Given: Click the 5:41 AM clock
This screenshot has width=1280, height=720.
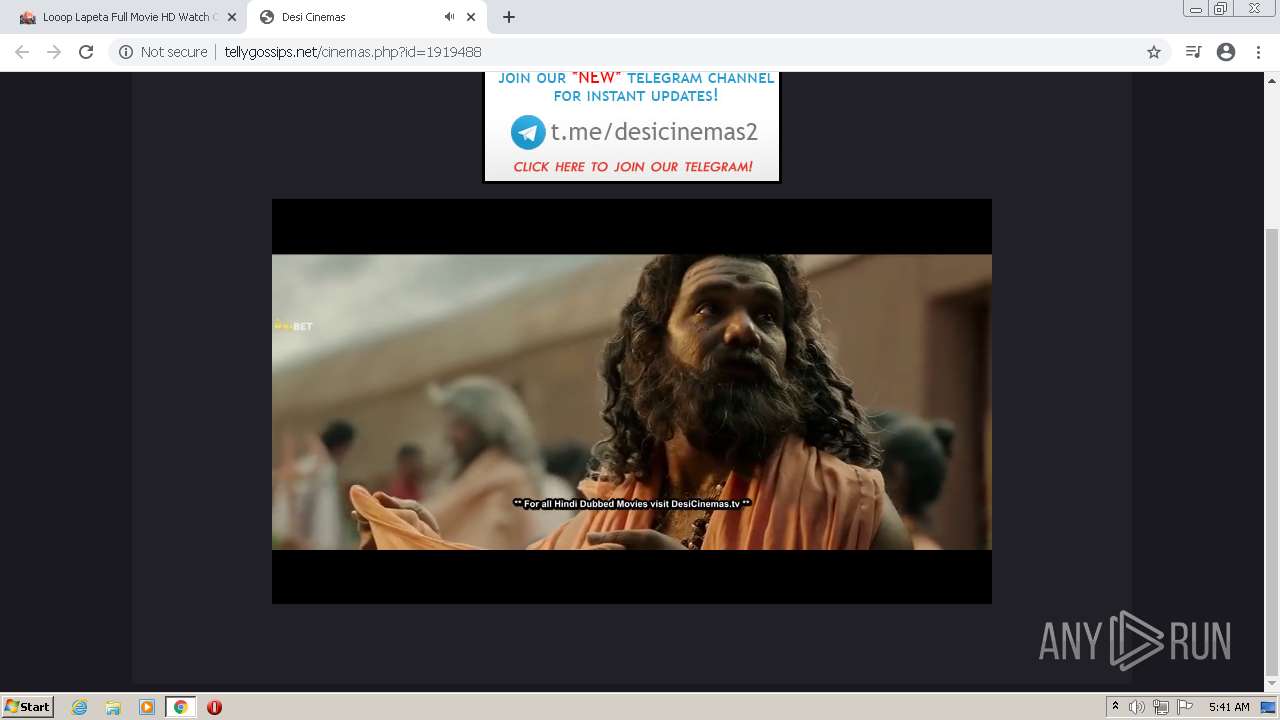Looking at the screenshot, I should pyautogui.click(x=1229, y=707).
